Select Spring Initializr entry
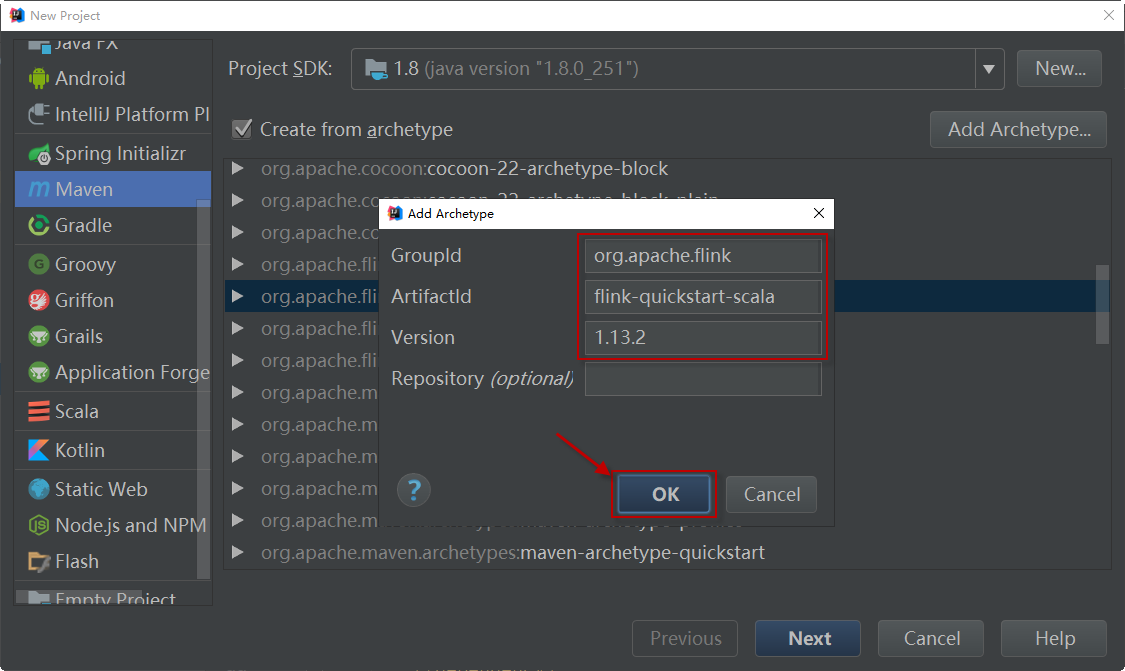 (x=113, y=154)
